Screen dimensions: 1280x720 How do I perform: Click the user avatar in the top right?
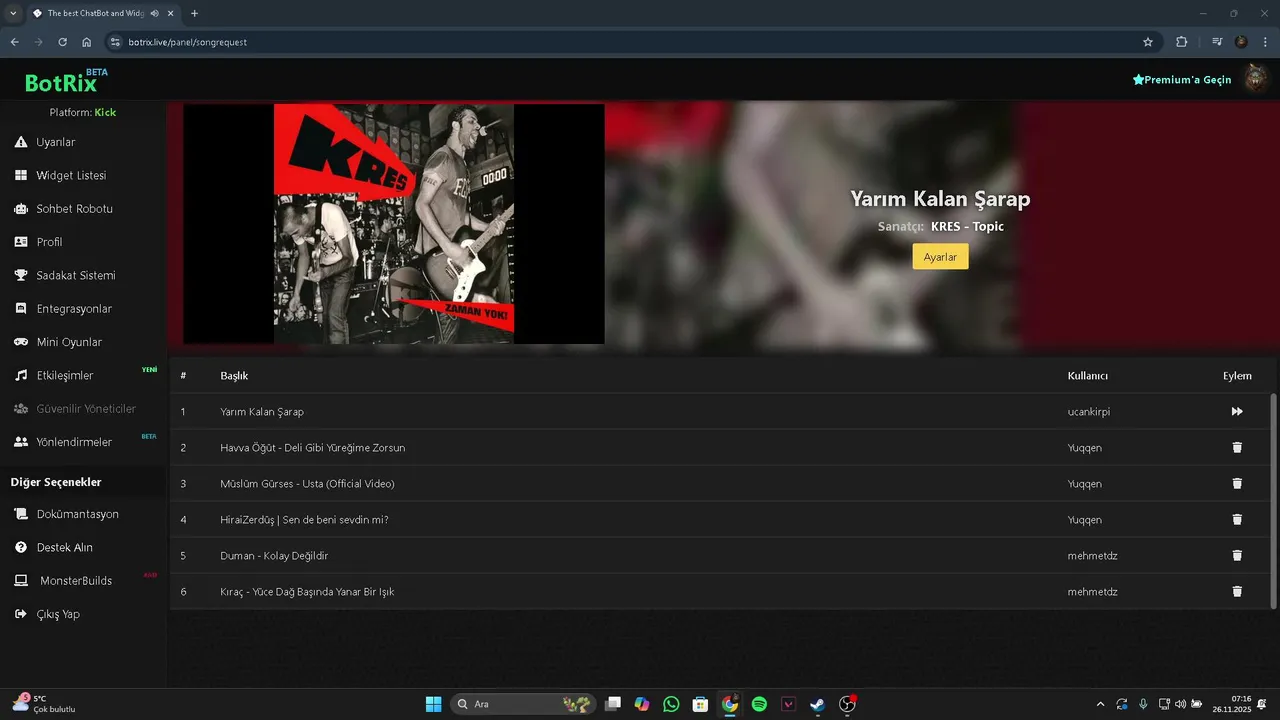point(1255,79)
